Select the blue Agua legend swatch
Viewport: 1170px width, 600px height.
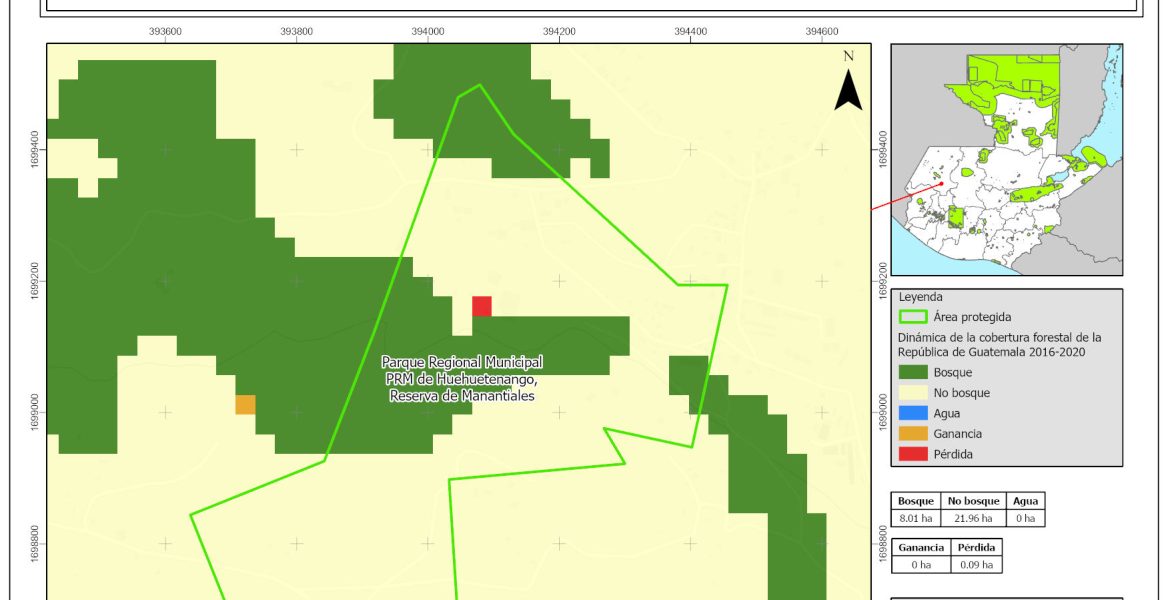click(x=912, y=413)
